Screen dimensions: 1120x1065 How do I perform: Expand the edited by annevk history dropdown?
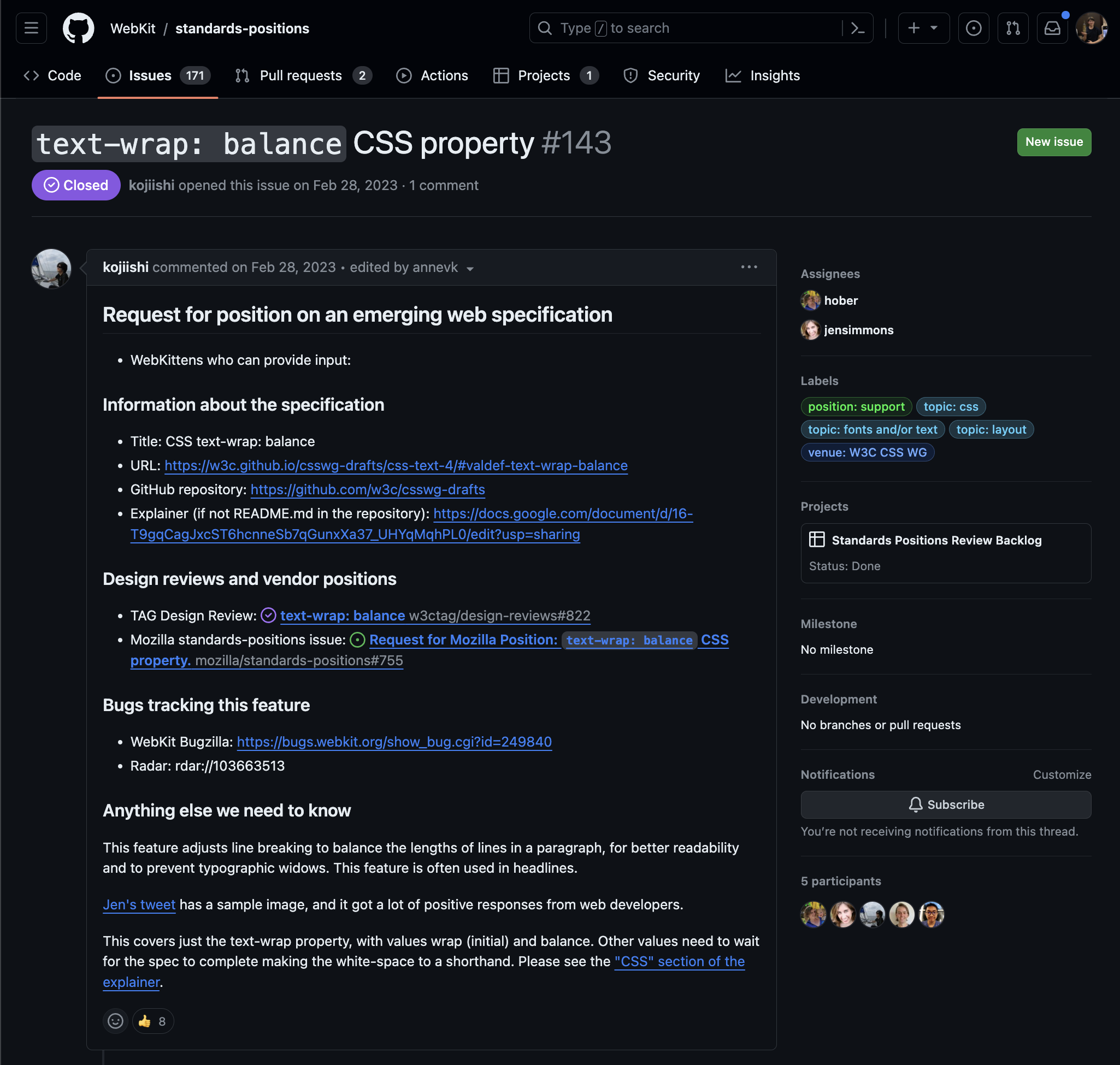(x=470, y=269)
